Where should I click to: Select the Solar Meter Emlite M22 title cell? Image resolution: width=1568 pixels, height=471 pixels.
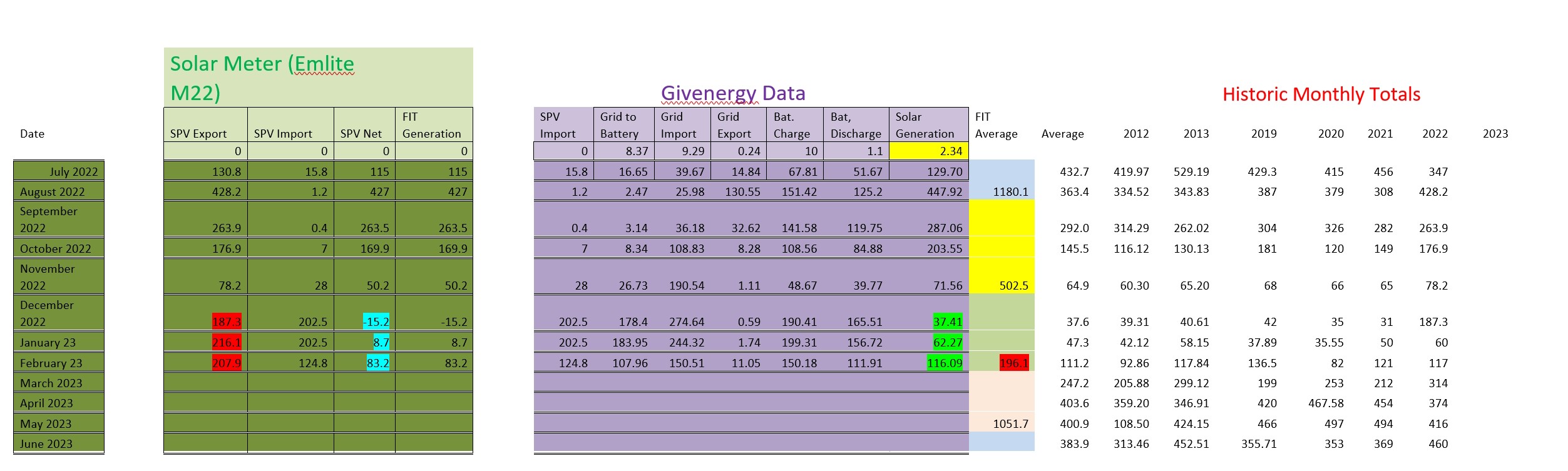pyautogui.click(x=319, y=77)
